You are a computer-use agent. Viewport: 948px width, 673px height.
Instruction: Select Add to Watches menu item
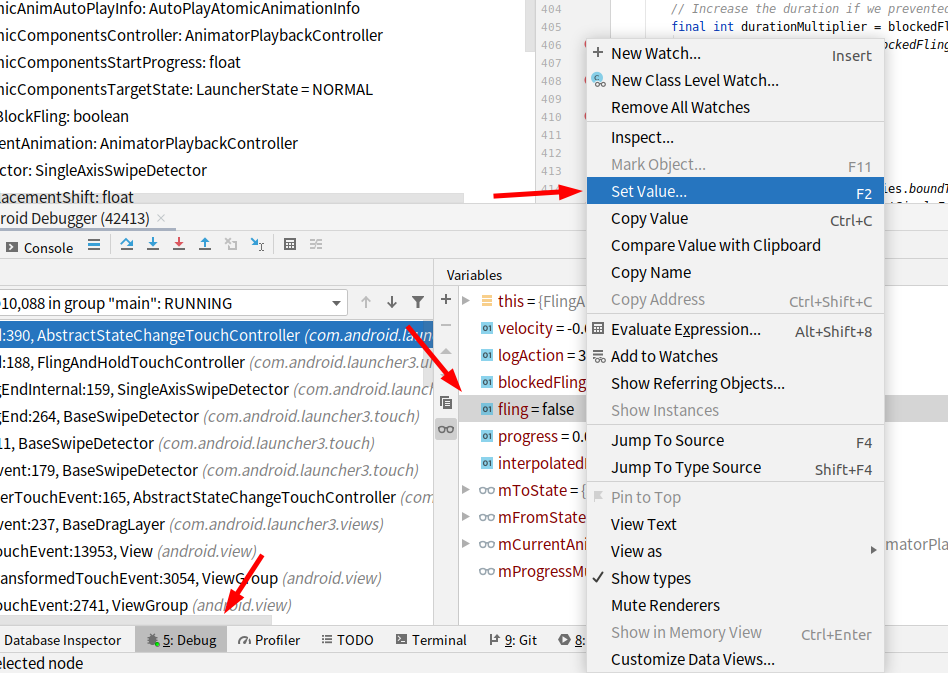pos(735,356)
